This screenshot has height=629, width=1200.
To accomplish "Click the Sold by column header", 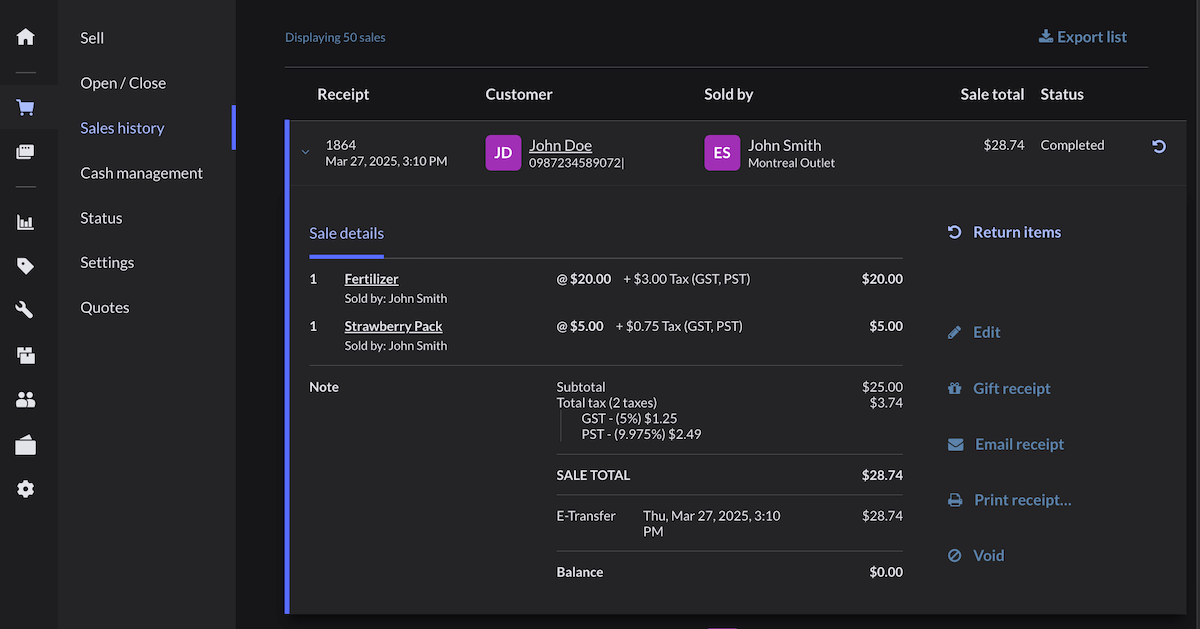I will click(x=729, y=94).
